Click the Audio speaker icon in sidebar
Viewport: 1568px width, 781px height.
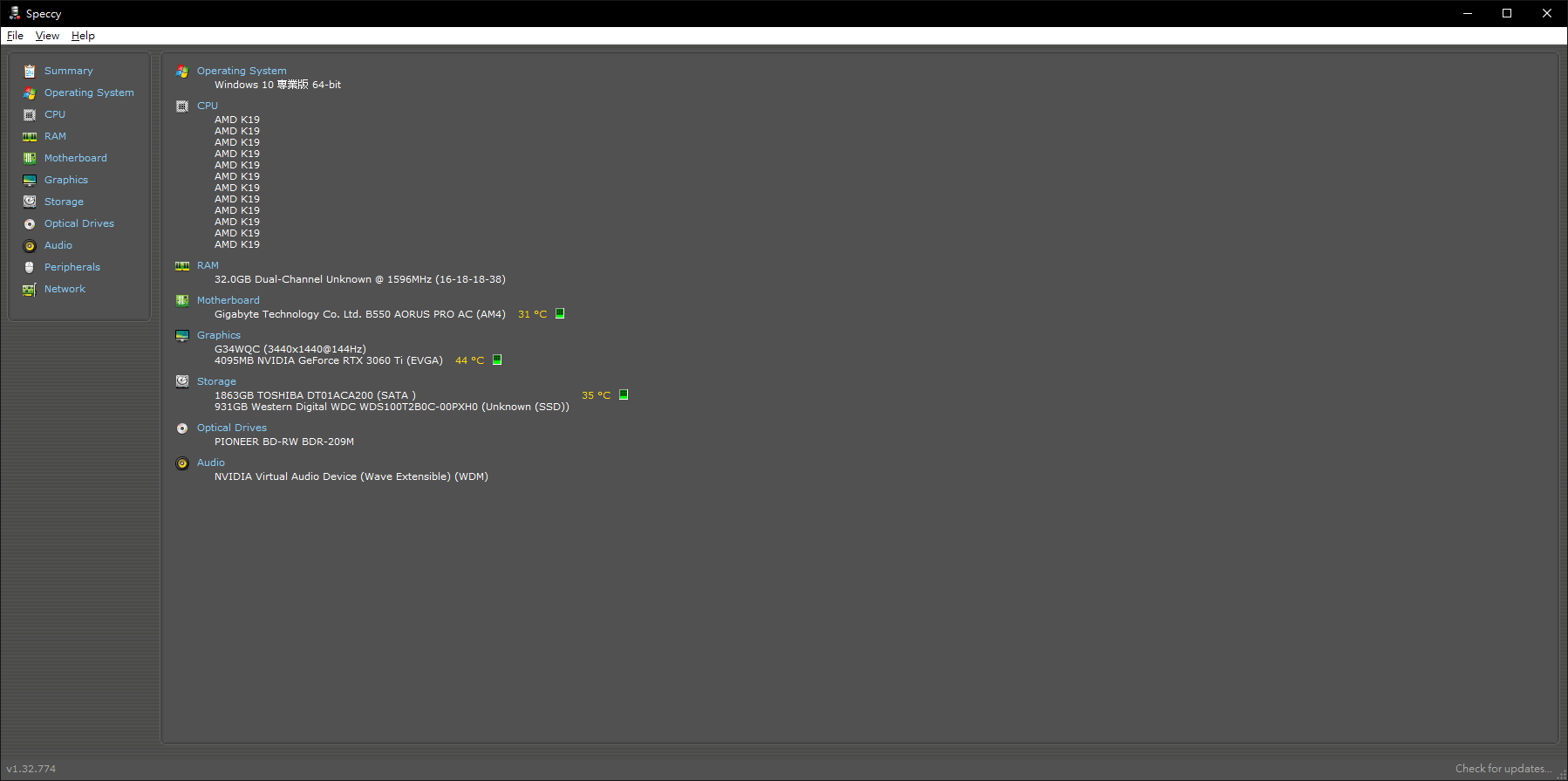30,246
